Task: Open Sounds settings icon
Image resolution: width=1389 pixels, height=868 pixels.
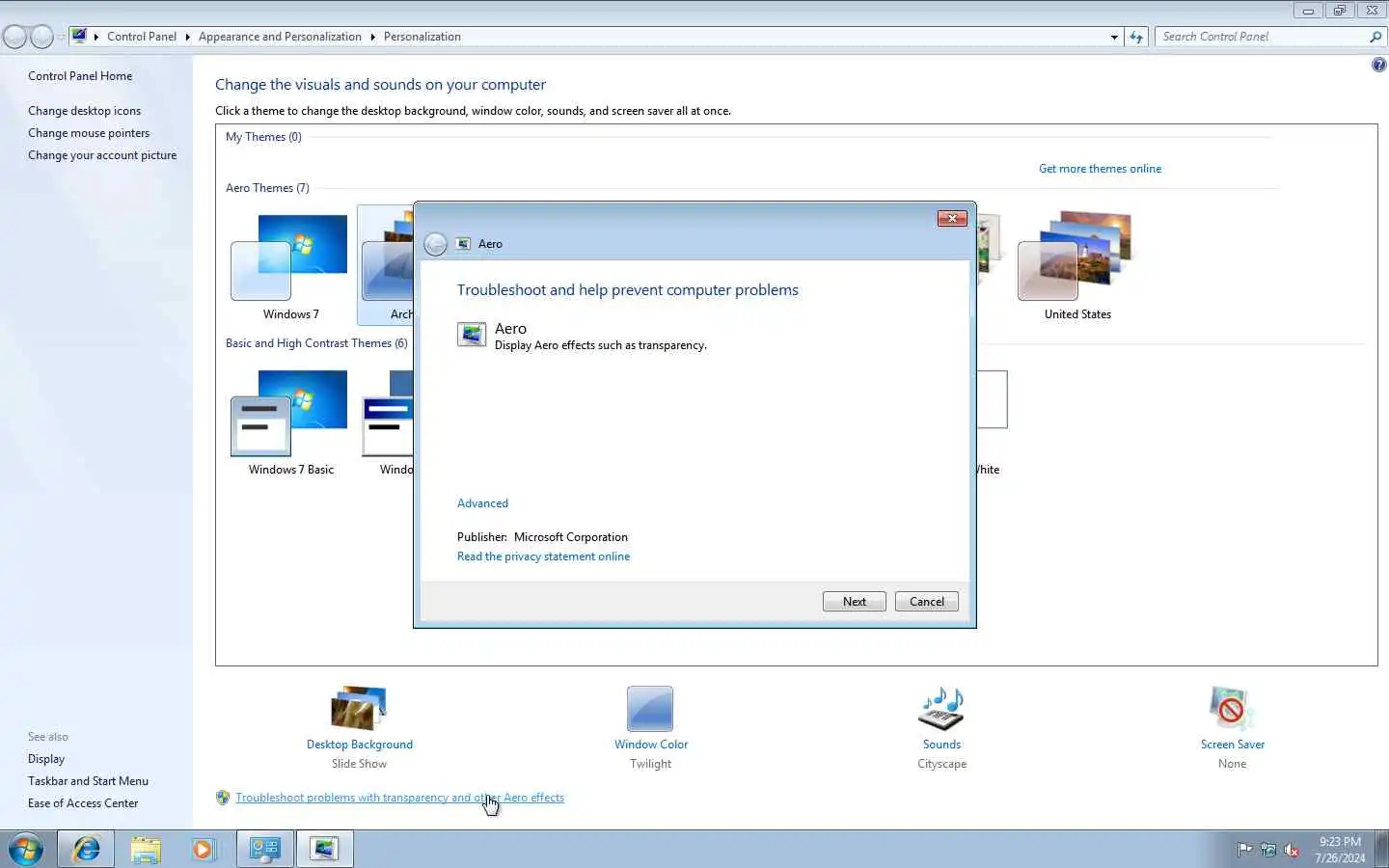Action: (941, 709)
